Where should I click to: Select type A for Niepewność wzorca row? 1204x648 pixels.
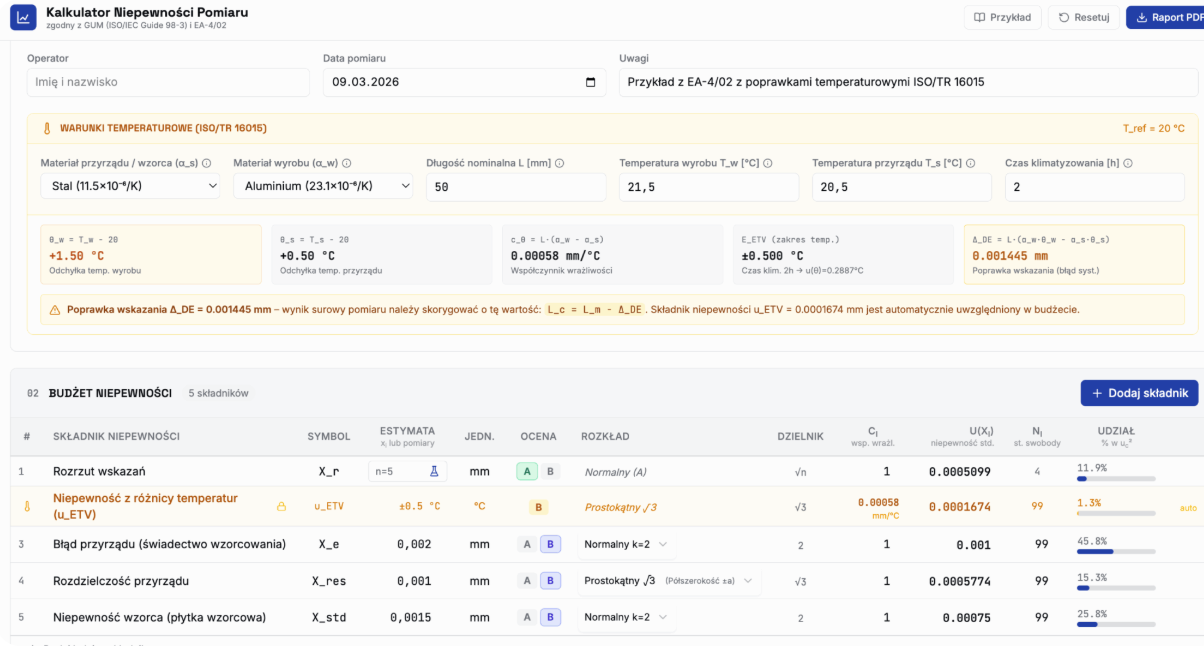(x=526, y=617)
